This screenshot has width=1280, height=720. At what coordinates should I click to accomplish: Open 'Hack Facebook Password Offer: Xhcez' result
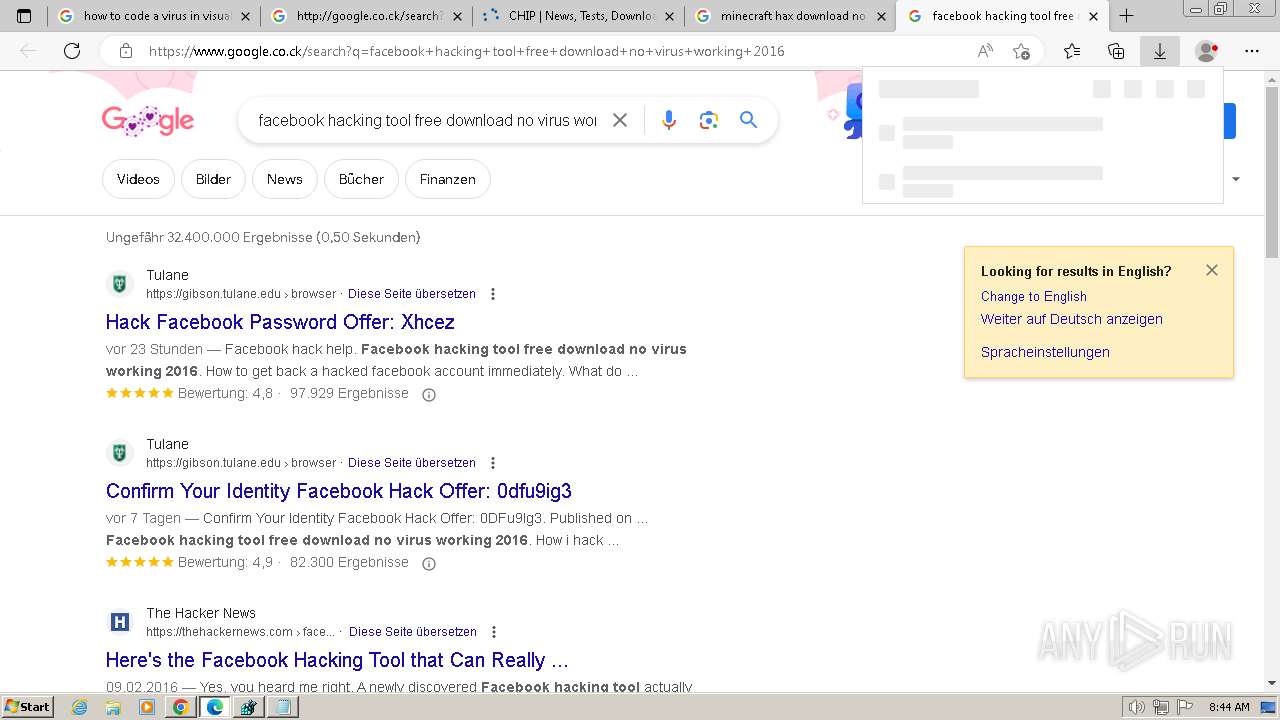(x=280, y=322)
